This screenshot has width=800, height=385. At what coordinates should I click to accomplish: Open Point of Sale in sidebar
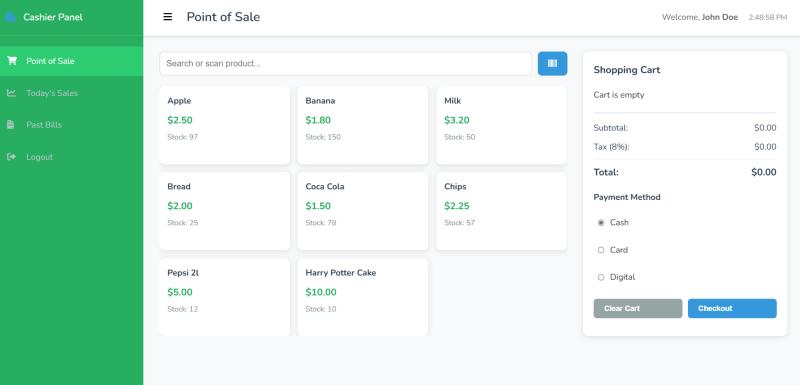(71, 61)
